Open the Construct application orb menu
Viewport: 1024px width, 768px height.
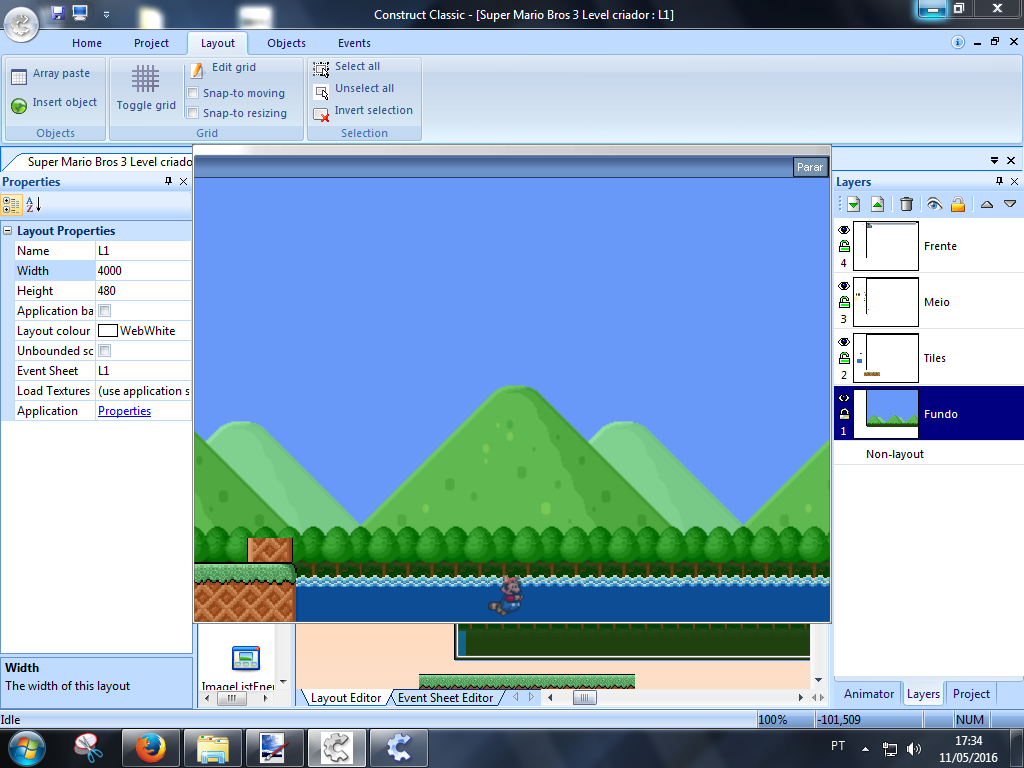pyautogui.click(x=22, y=24)
